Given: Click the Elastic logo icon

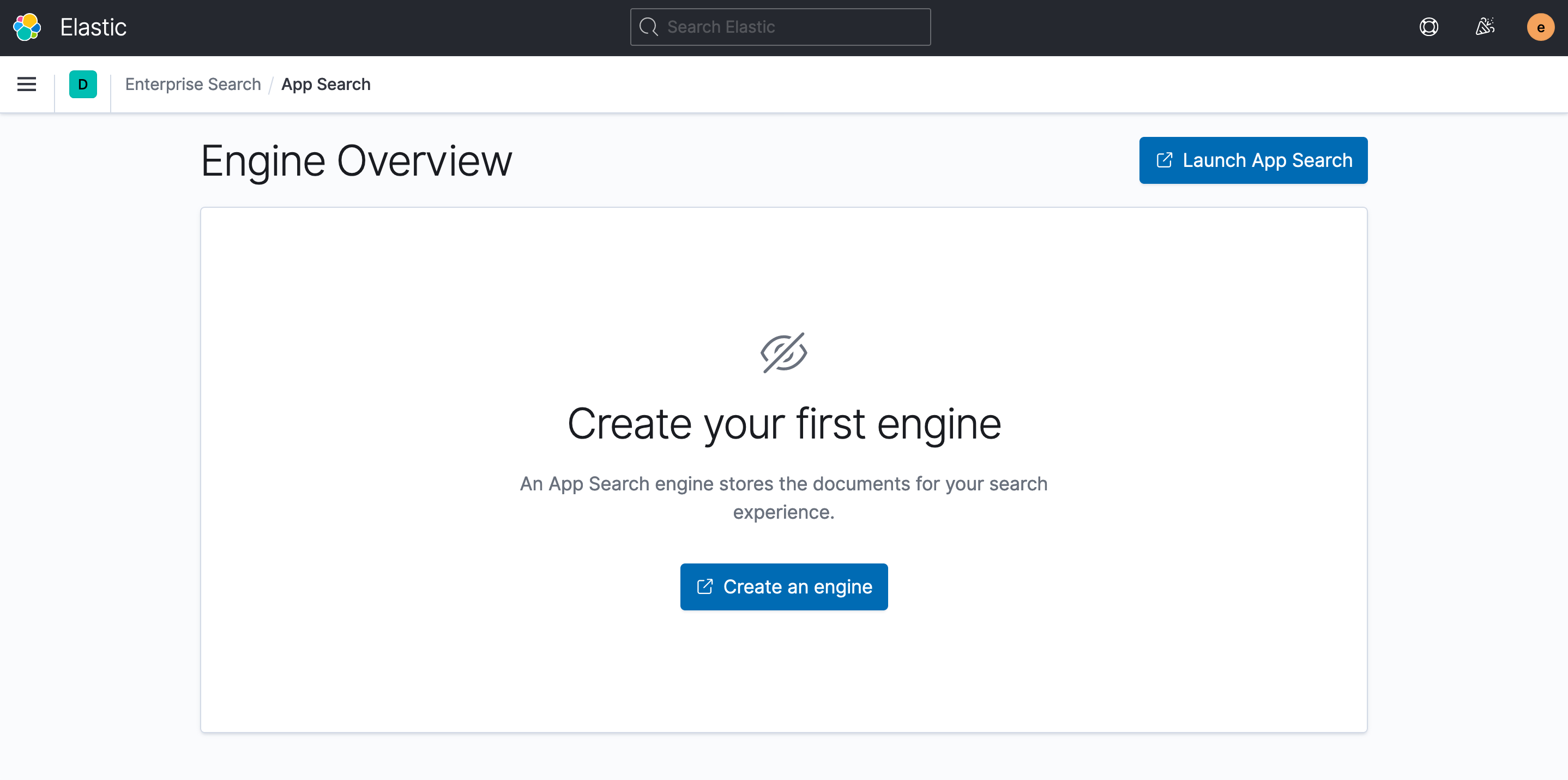Looking at the screenshot, I should point(27,27).
